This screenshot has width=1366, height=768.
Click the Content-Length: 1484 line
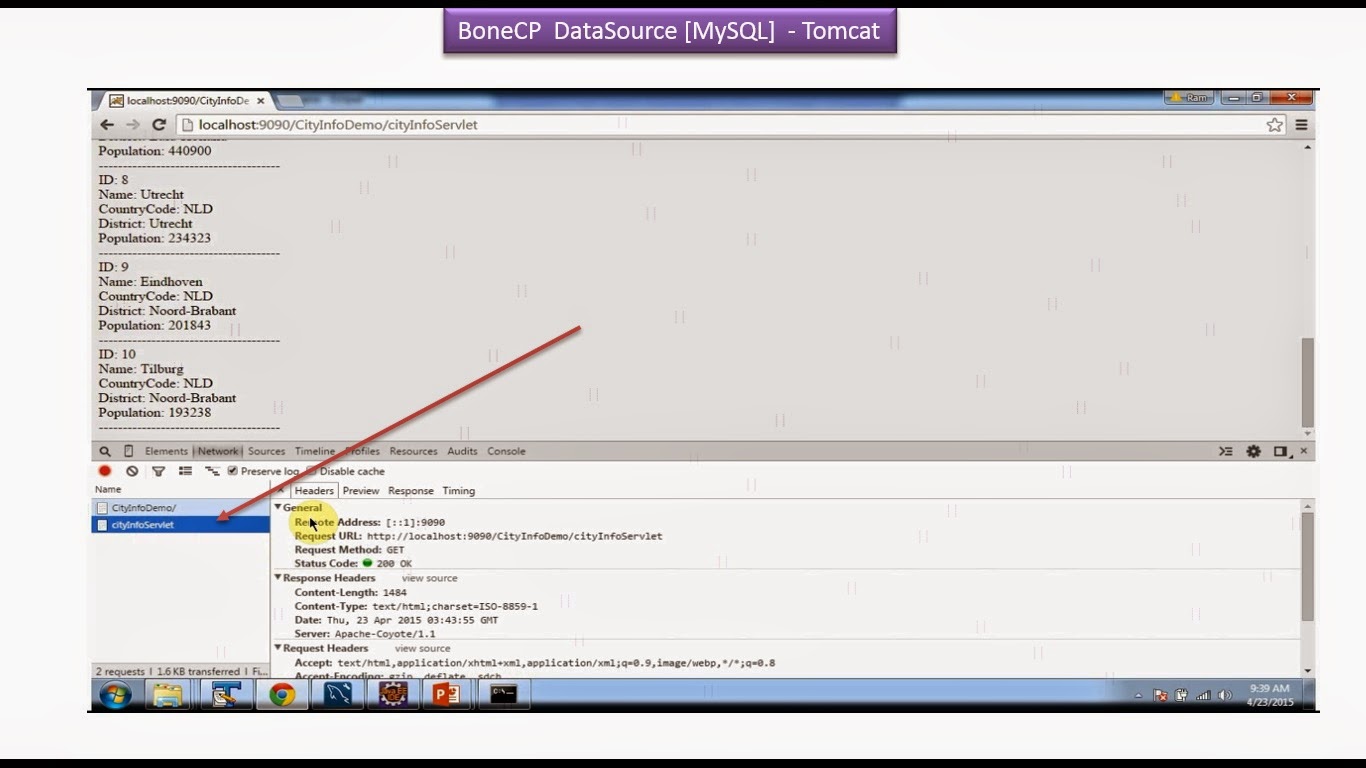tap(350, 592)
